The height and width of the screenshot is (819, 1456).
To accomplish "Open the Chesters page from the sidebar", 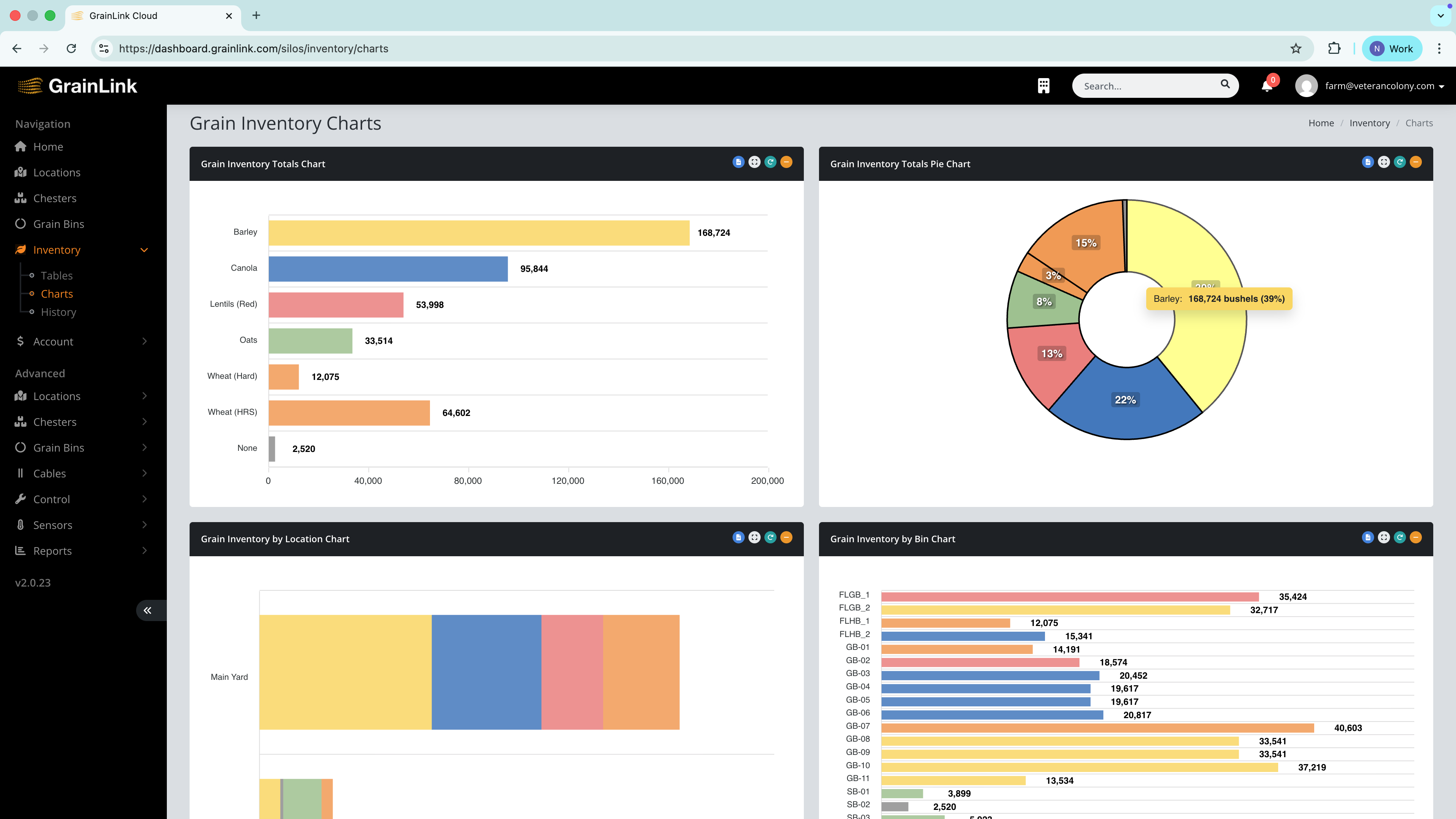I will [x=55, y=198].
